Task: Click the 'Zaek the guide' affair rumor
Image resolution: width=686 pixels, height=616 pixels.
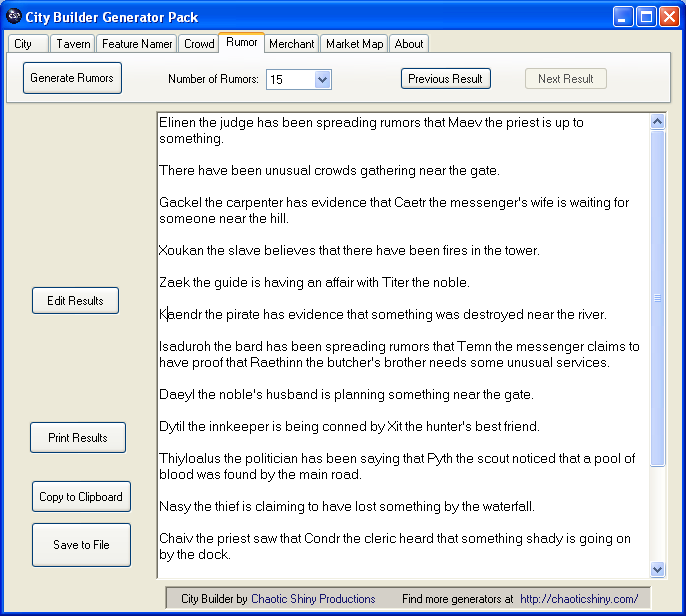Action: point(314,282)
